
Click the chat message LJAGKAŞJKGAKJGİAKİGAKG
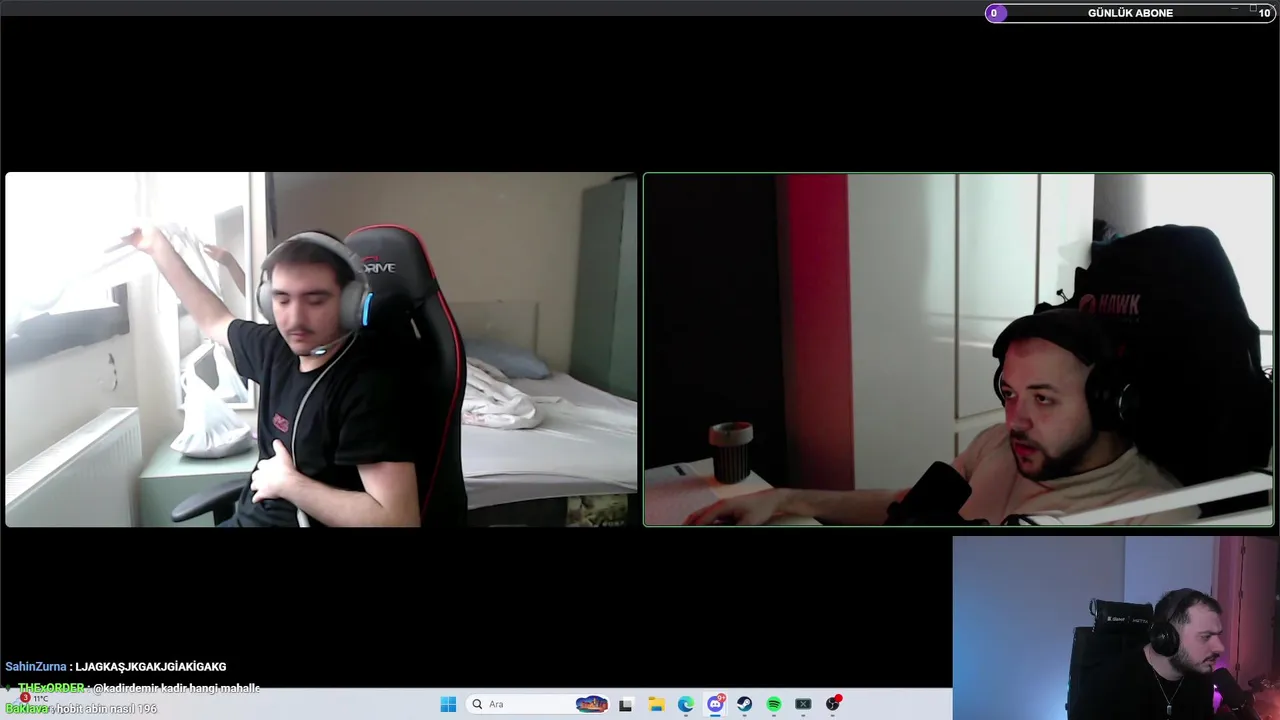[x=151, y=666]
